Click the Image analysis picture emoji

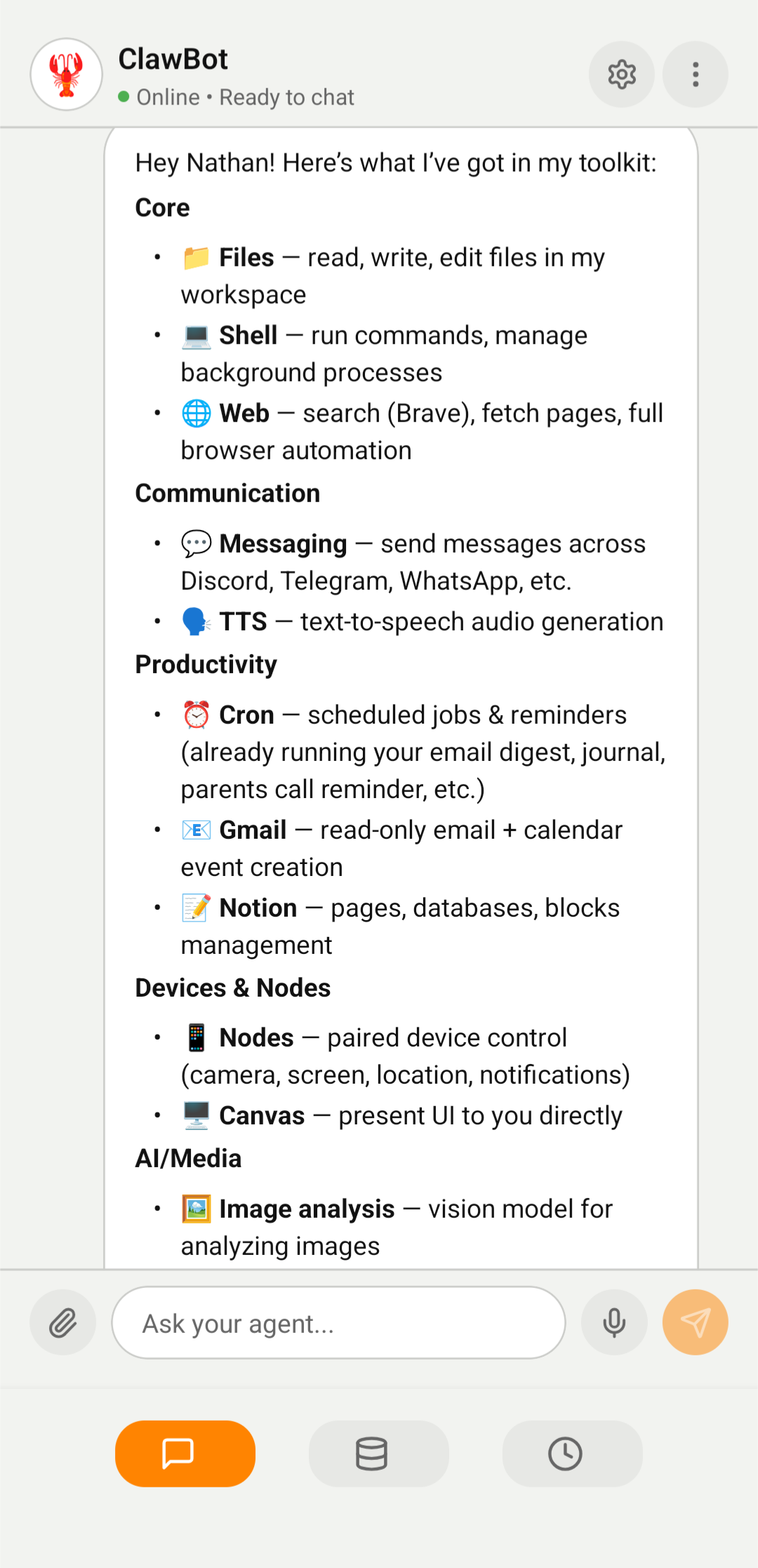[197, 1208]
